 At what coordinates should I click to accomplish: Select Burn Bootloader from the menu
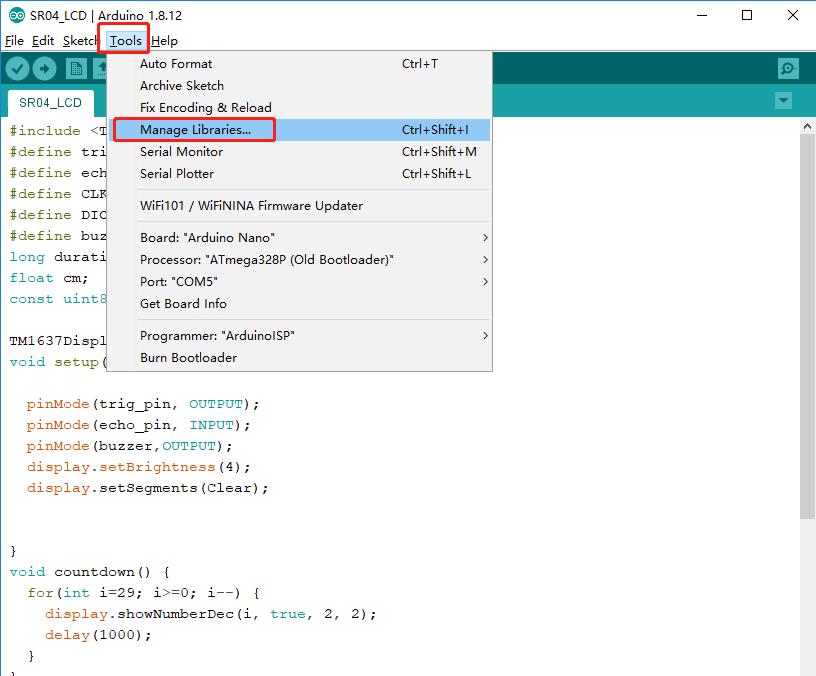pyautogui.click(x=188, y=358)
